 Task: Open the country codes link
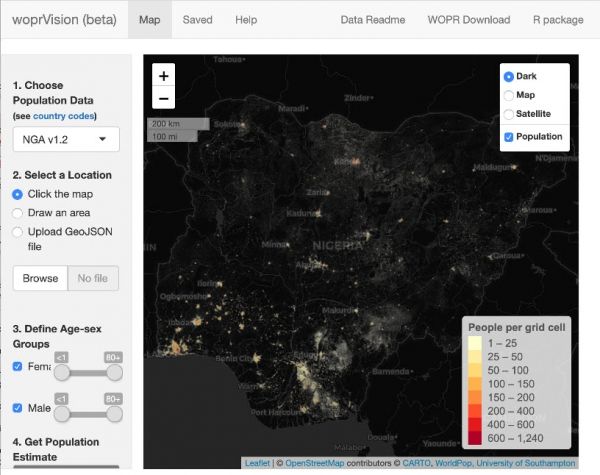[63, 116]
